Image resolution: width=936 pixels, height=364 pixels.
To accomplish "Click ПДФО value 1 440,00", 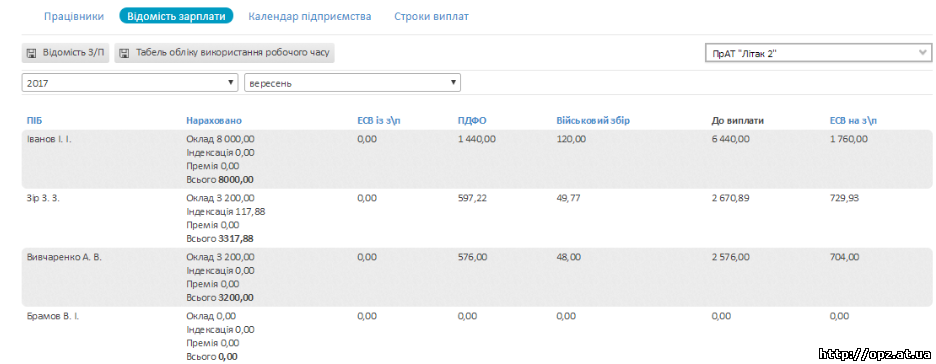I will point(476,138).
